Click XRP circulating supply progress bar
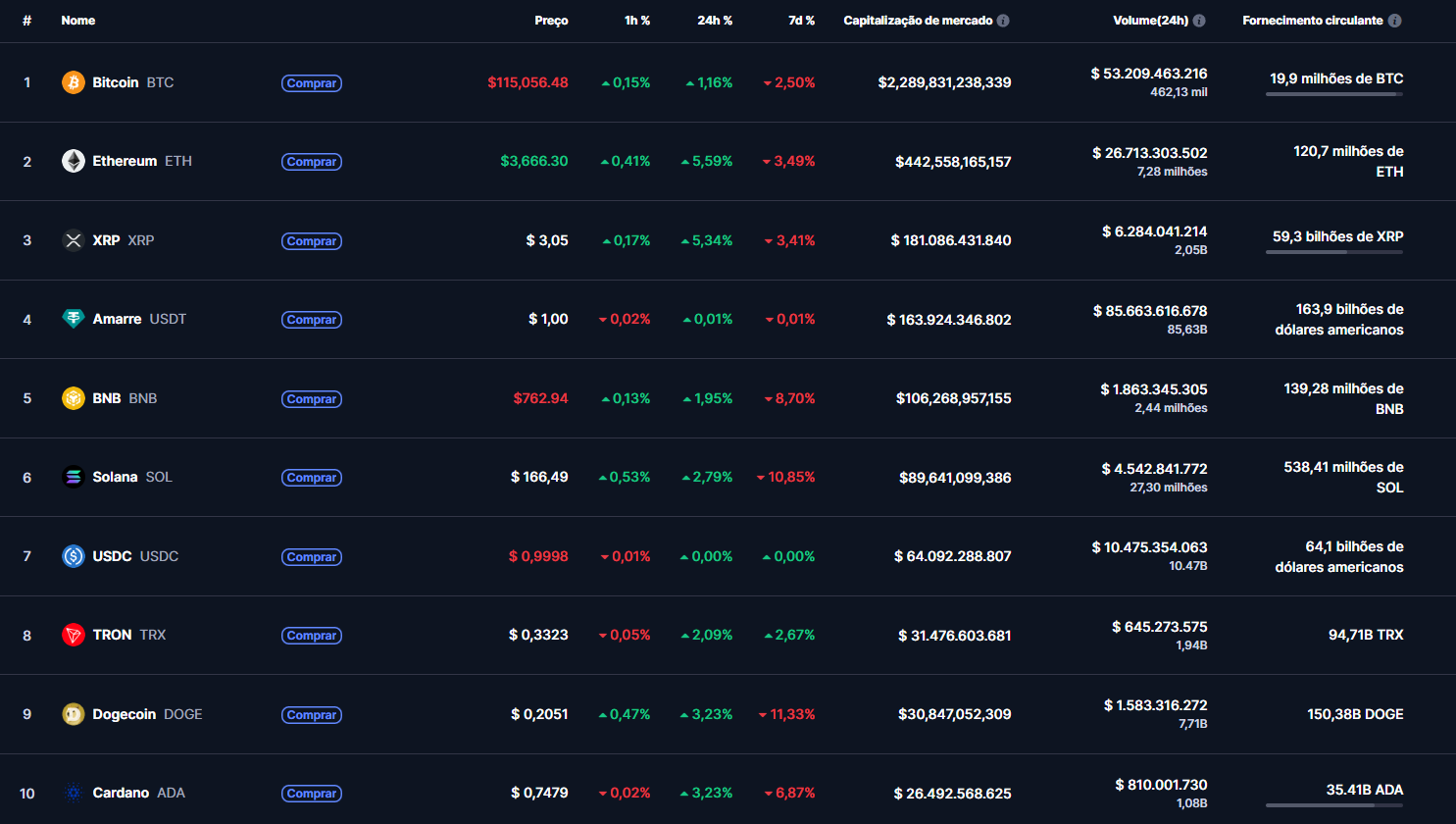This screenshot has width=1456, height=824. [x=1334, y=252]
